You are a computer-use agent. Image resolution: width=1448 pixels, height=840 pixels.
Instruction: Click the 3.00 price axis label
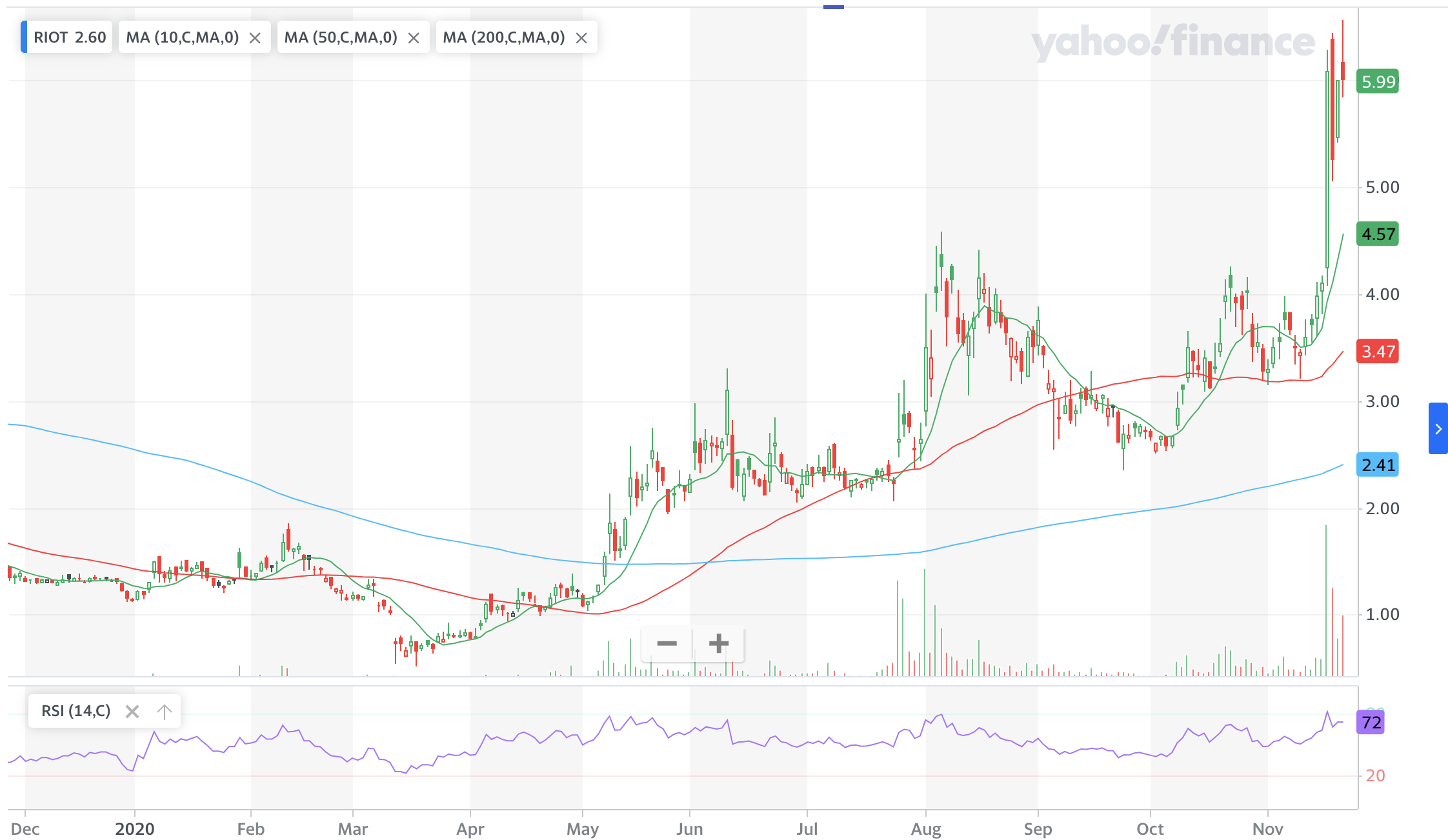tap(1382, 401)
